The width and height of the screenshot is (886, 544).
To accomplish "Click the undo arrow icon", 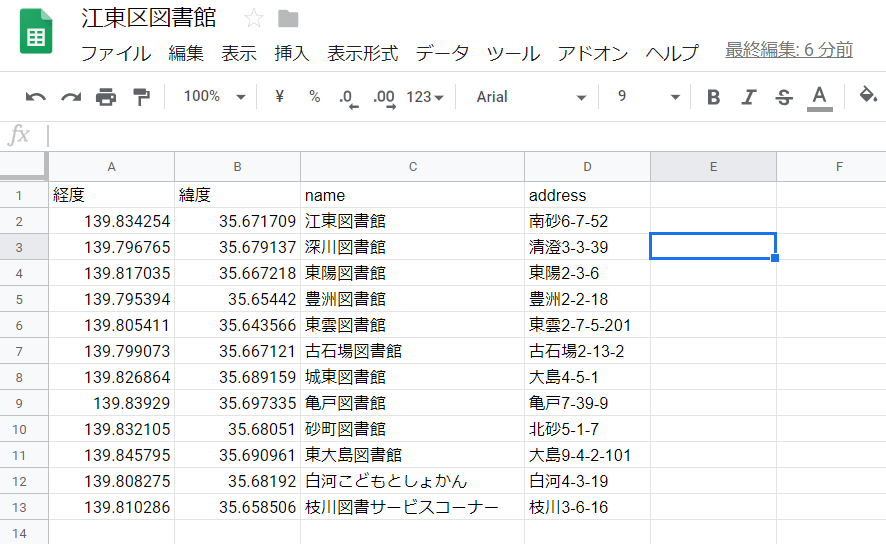I will click(36, 97).
